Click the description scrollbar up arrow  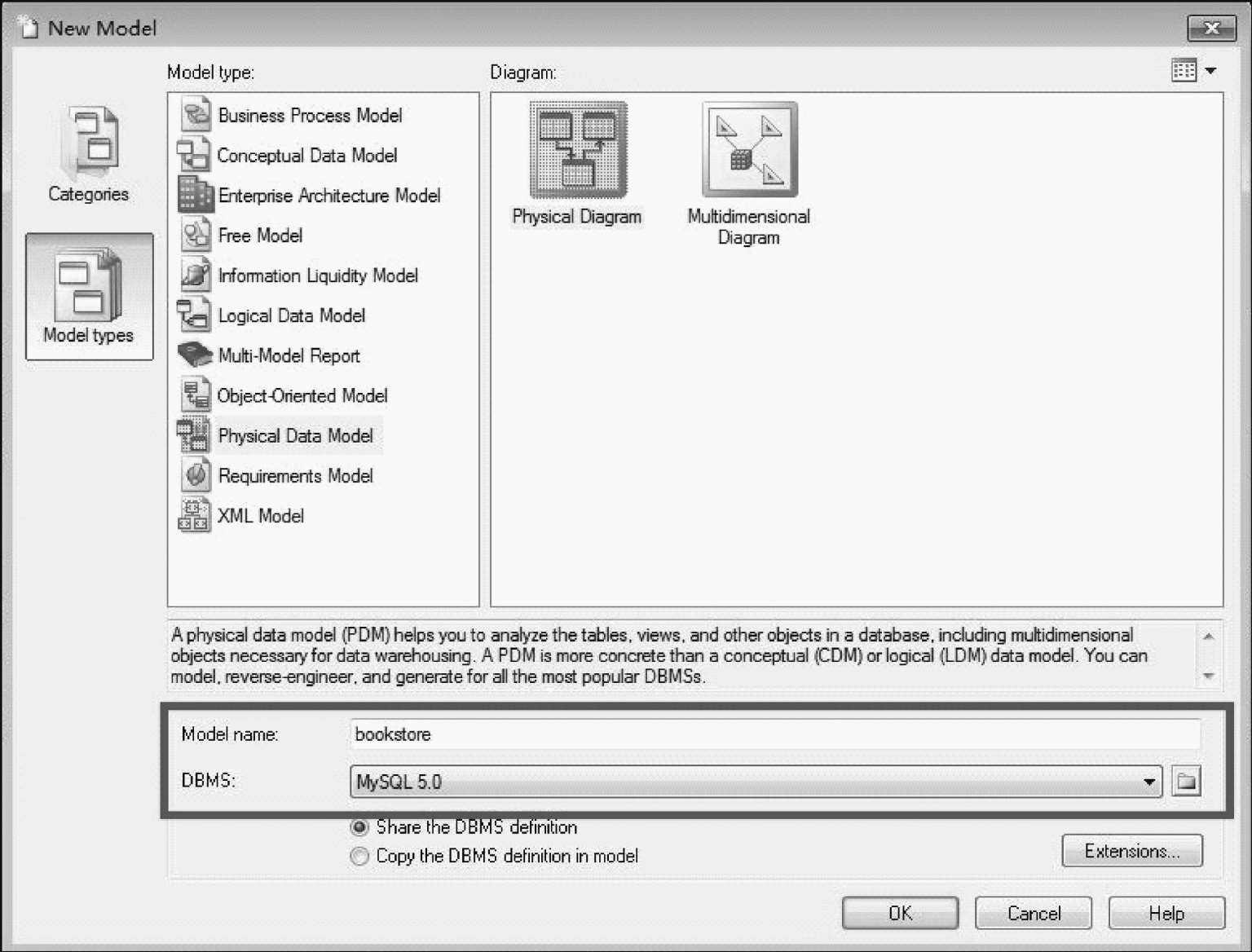click(x=1208, y=636)
